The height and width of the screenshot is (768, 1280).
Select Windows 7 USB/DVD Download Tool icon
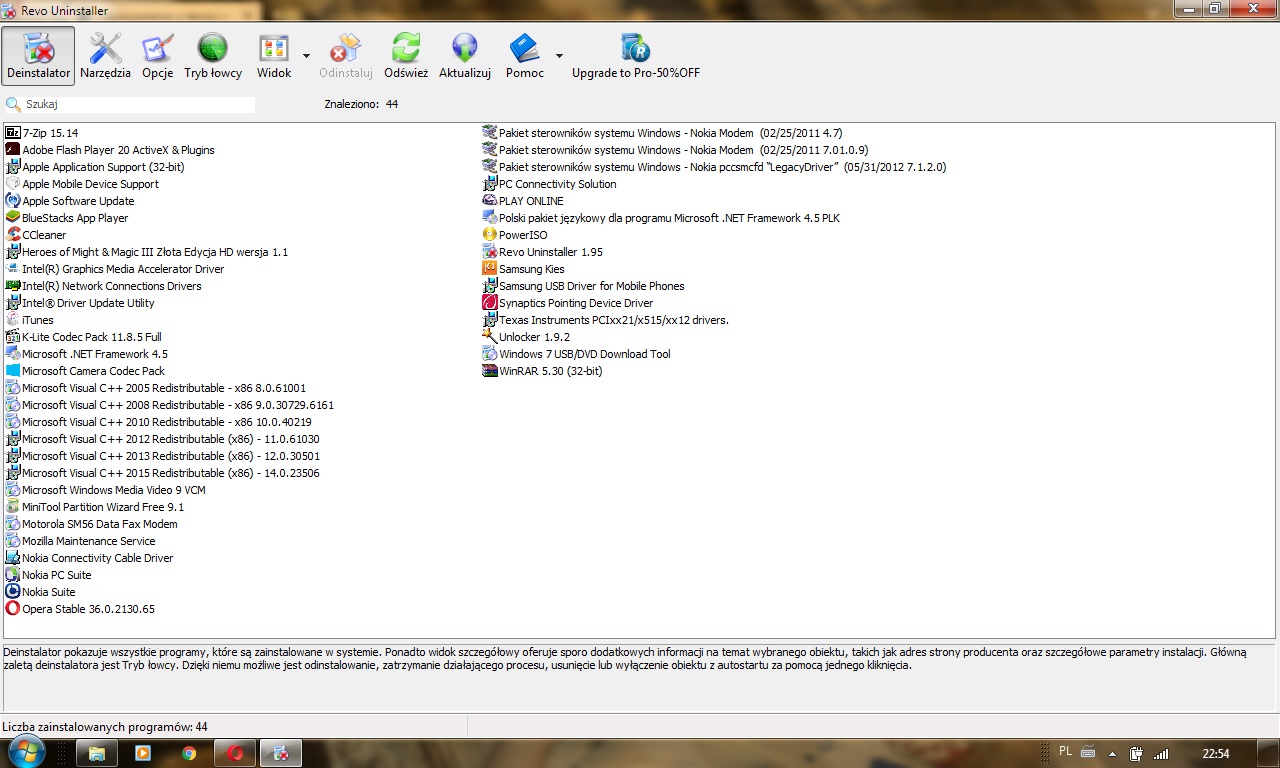490,353
